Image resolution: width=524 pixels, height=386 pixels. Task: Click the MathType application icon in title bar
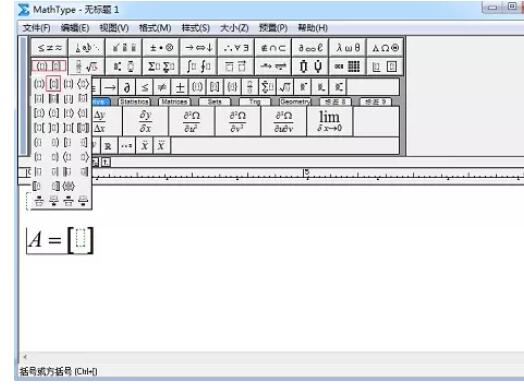coord(23,10)
